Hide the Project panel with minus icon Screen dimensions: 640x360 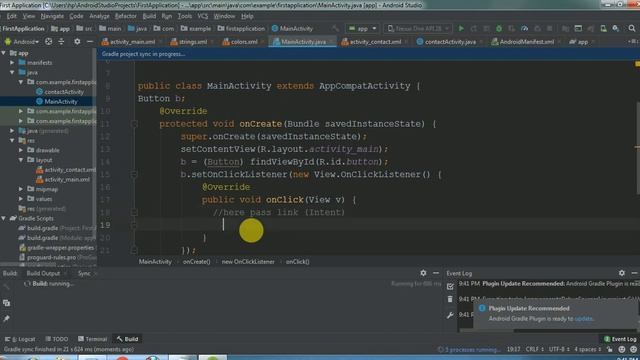[90, 42]
